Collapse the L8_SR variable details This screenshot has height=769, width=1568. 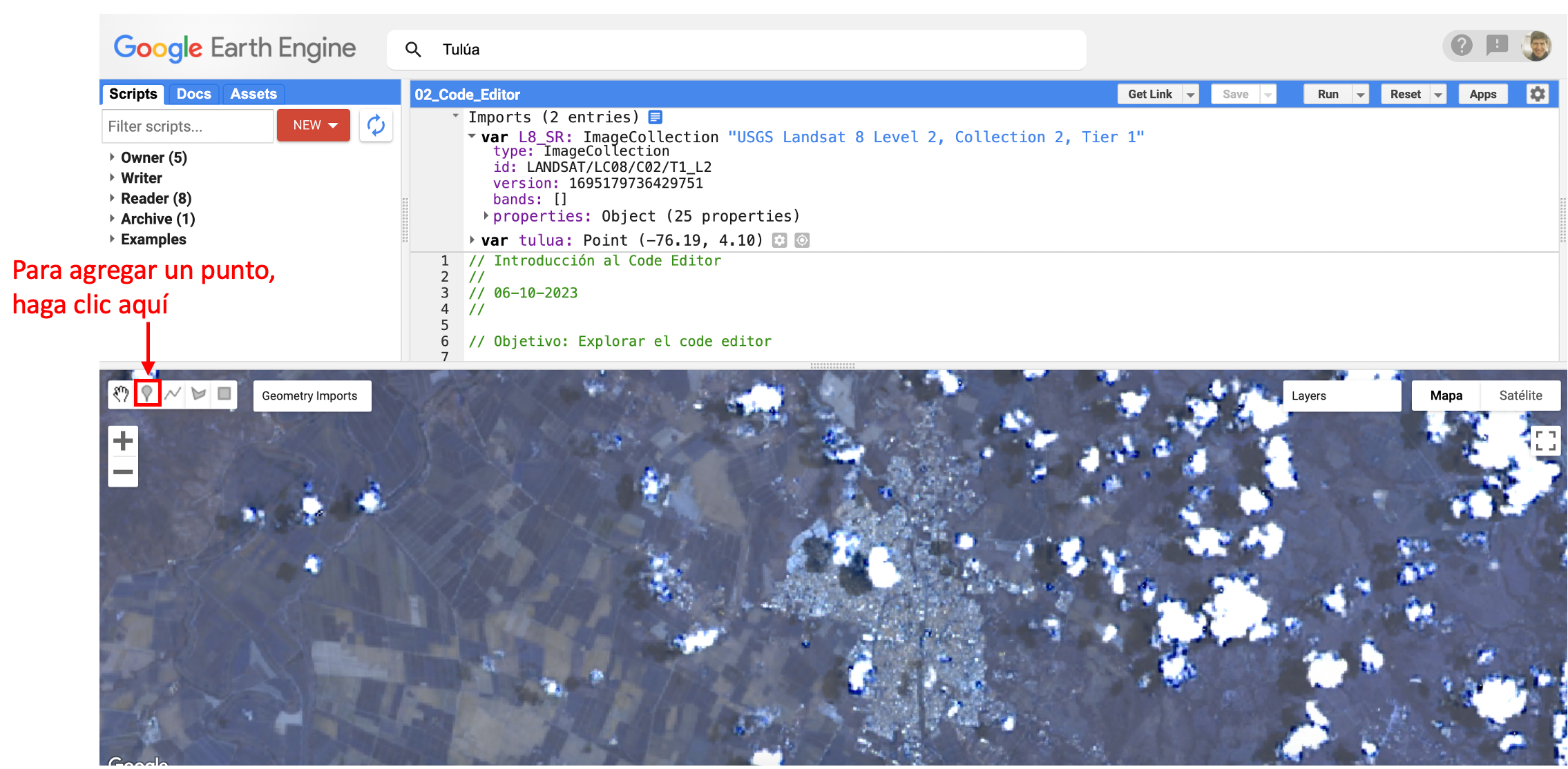click(472, 136)
